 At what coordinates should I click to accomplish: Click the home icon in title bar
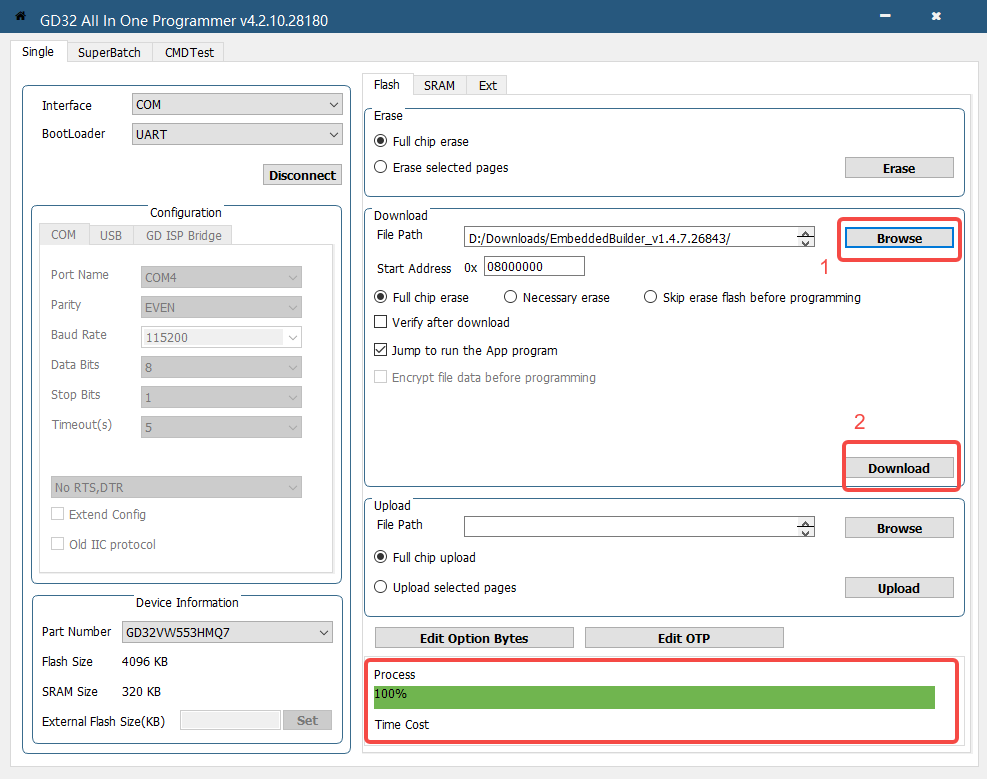(x=20, y=17)
